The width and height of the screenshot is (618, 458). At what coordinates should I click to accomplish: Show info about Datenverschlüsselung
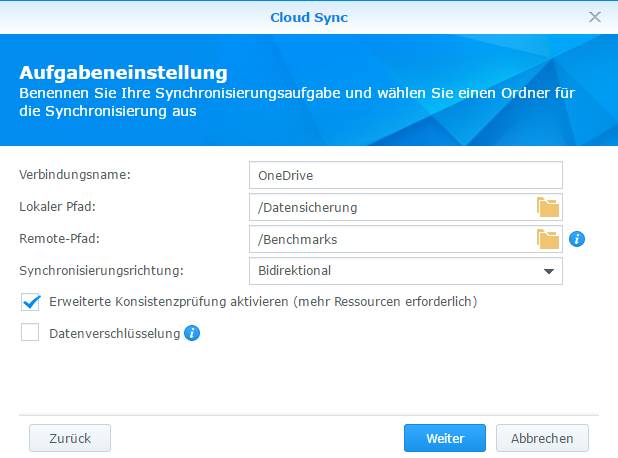tap(192, 333)
